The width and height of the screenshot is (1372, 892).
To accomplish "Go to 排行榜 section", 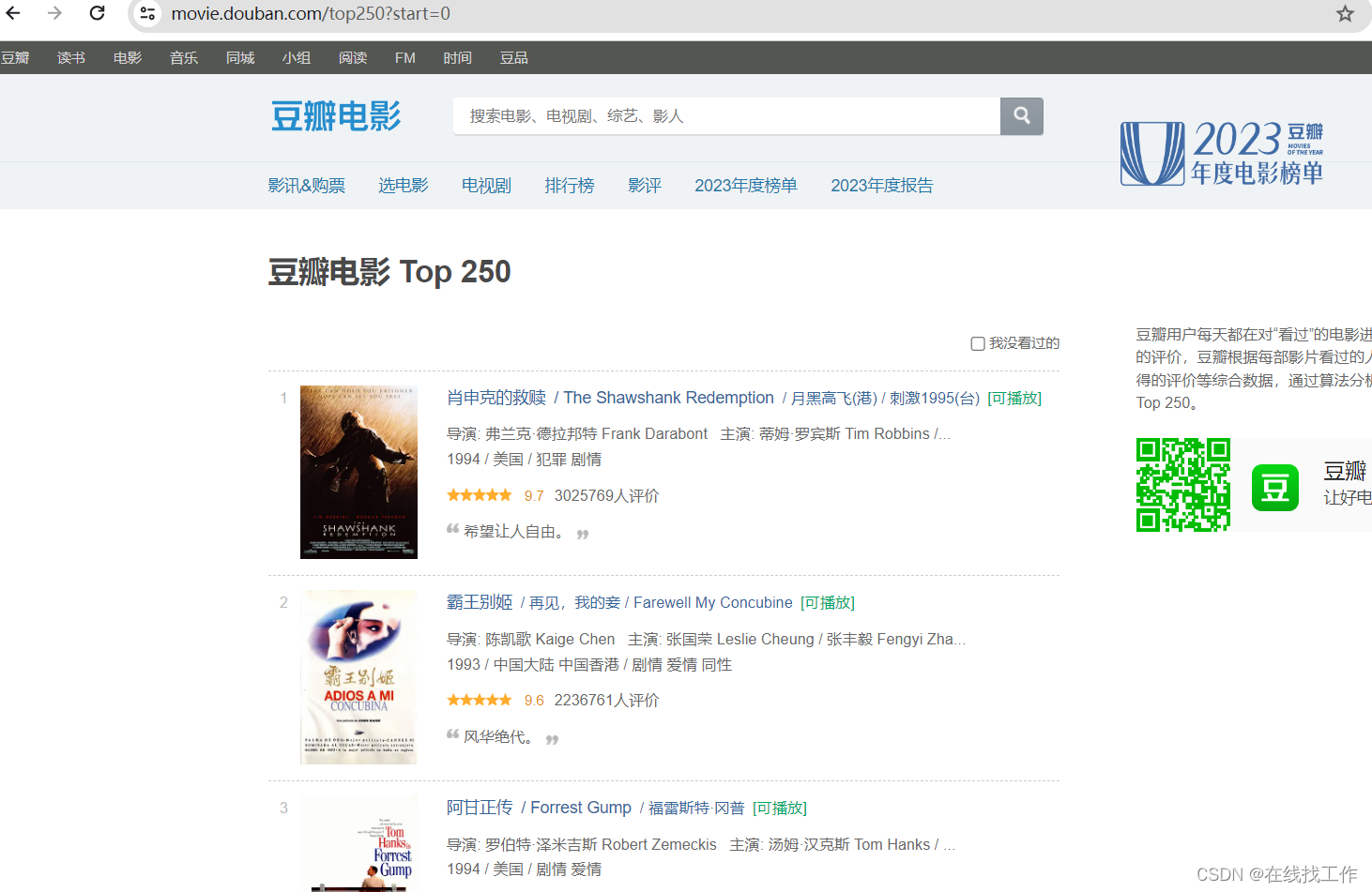I will tap(570, 186).
